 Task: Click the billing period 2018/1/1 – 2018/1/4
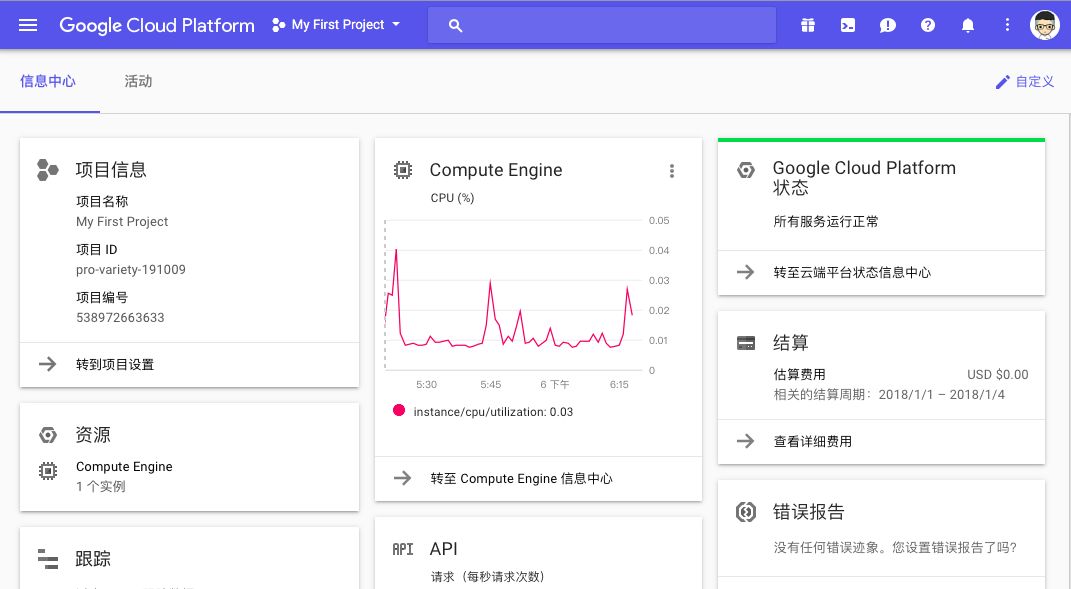941,395
